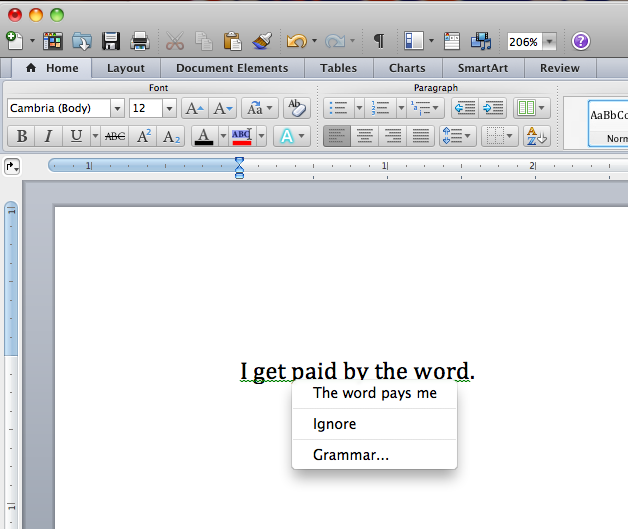The height and width of the screenshot is (529, 628).
Task: Click the Clear Formatting icon
Action: [296, 108]
